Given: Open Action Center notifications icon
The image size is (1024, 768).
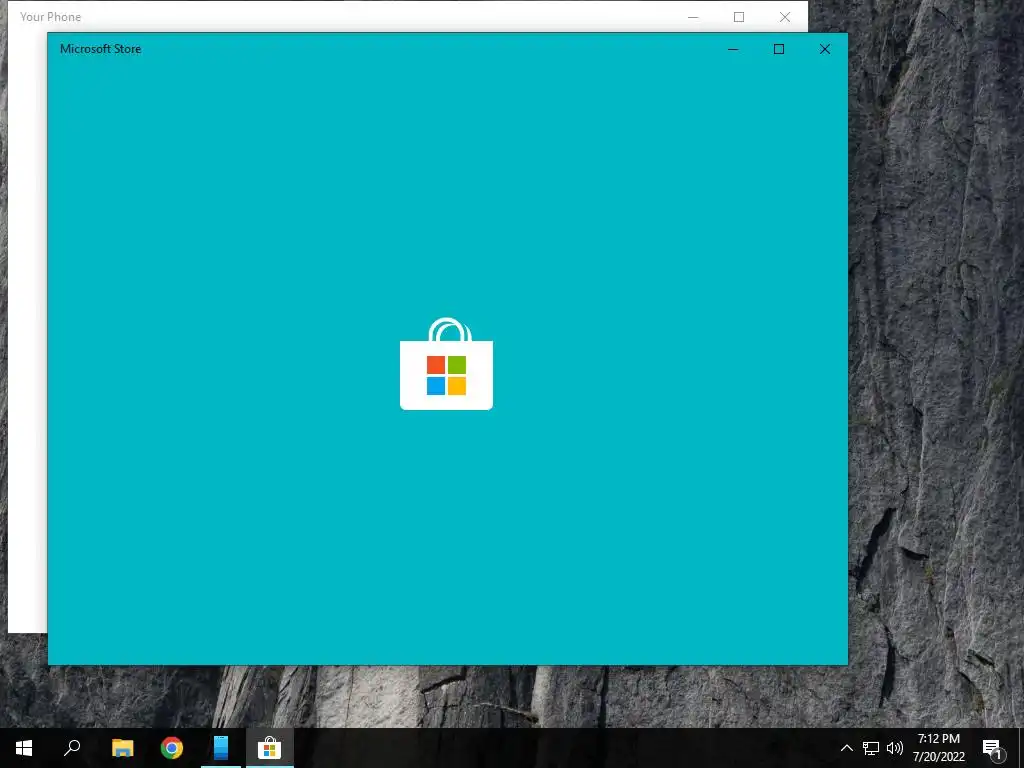Looking at the screenshot, I should 993,749.
